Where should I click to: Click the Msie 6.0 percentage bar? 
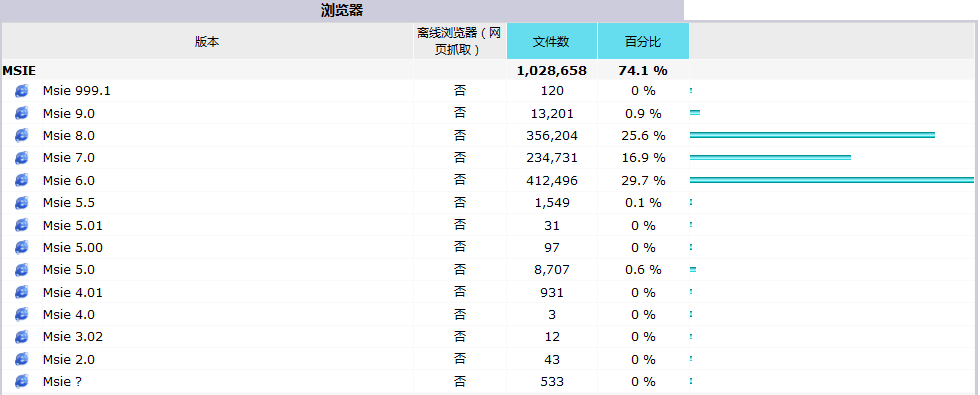832,180
